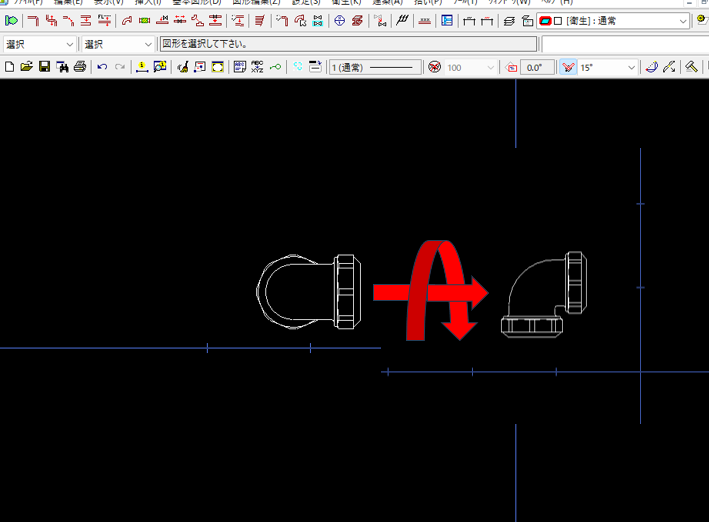Click the 1(通常) line style button
The image size is (709, 522).
[x=376, y=67]
